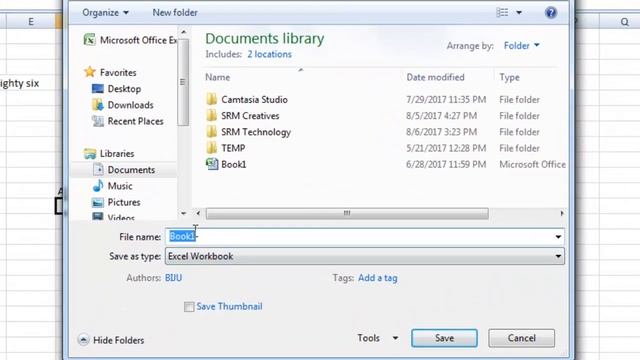Click the Favorites star item

click(110, 72)
